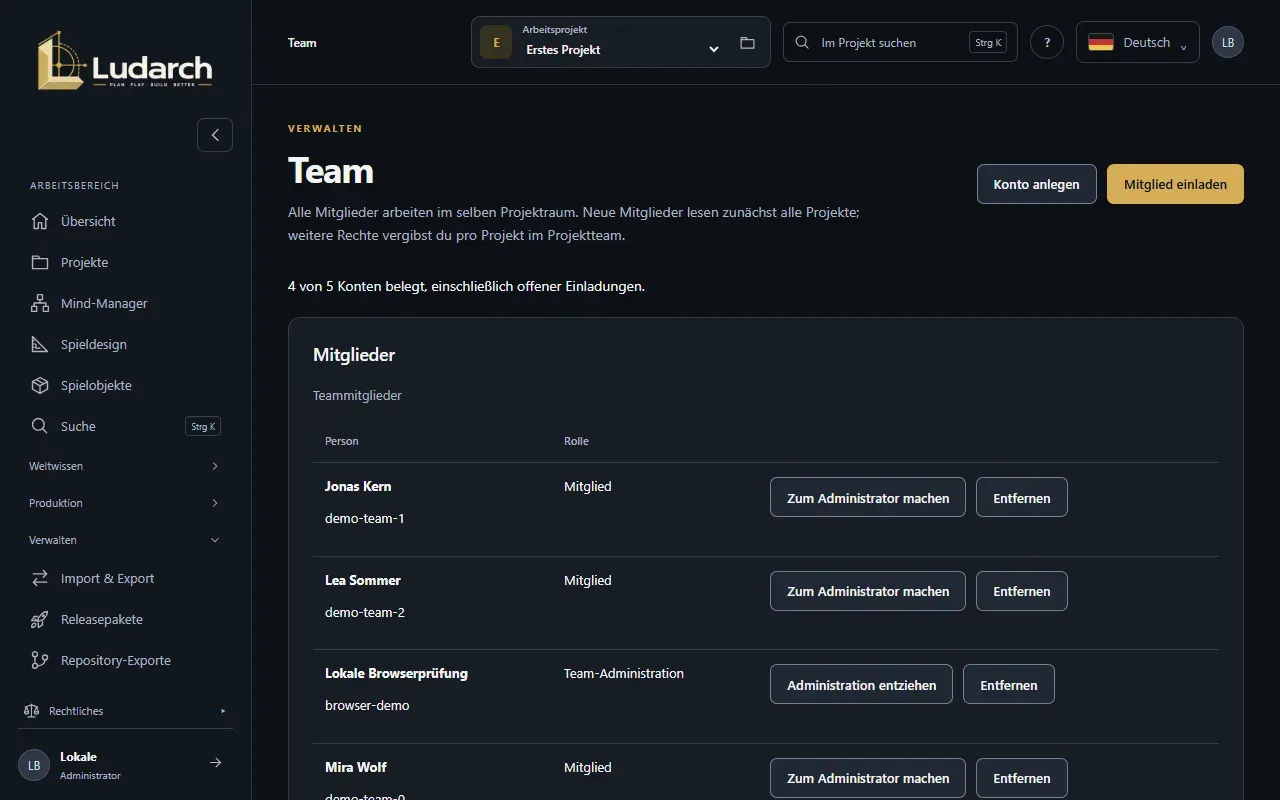Click the Im Projekt suchen search field
The image size is (1280, 800).
point(900,42)
